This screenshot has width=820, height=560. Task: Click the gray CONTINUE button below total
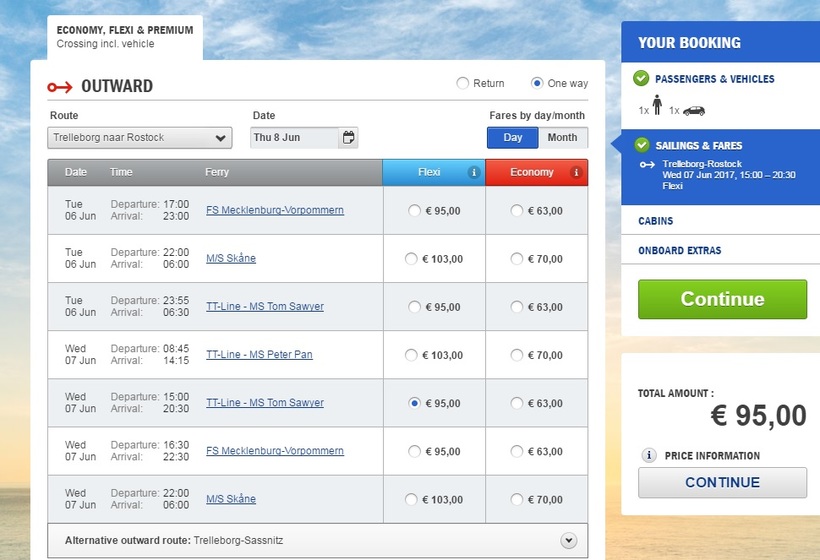pos(722,482)
